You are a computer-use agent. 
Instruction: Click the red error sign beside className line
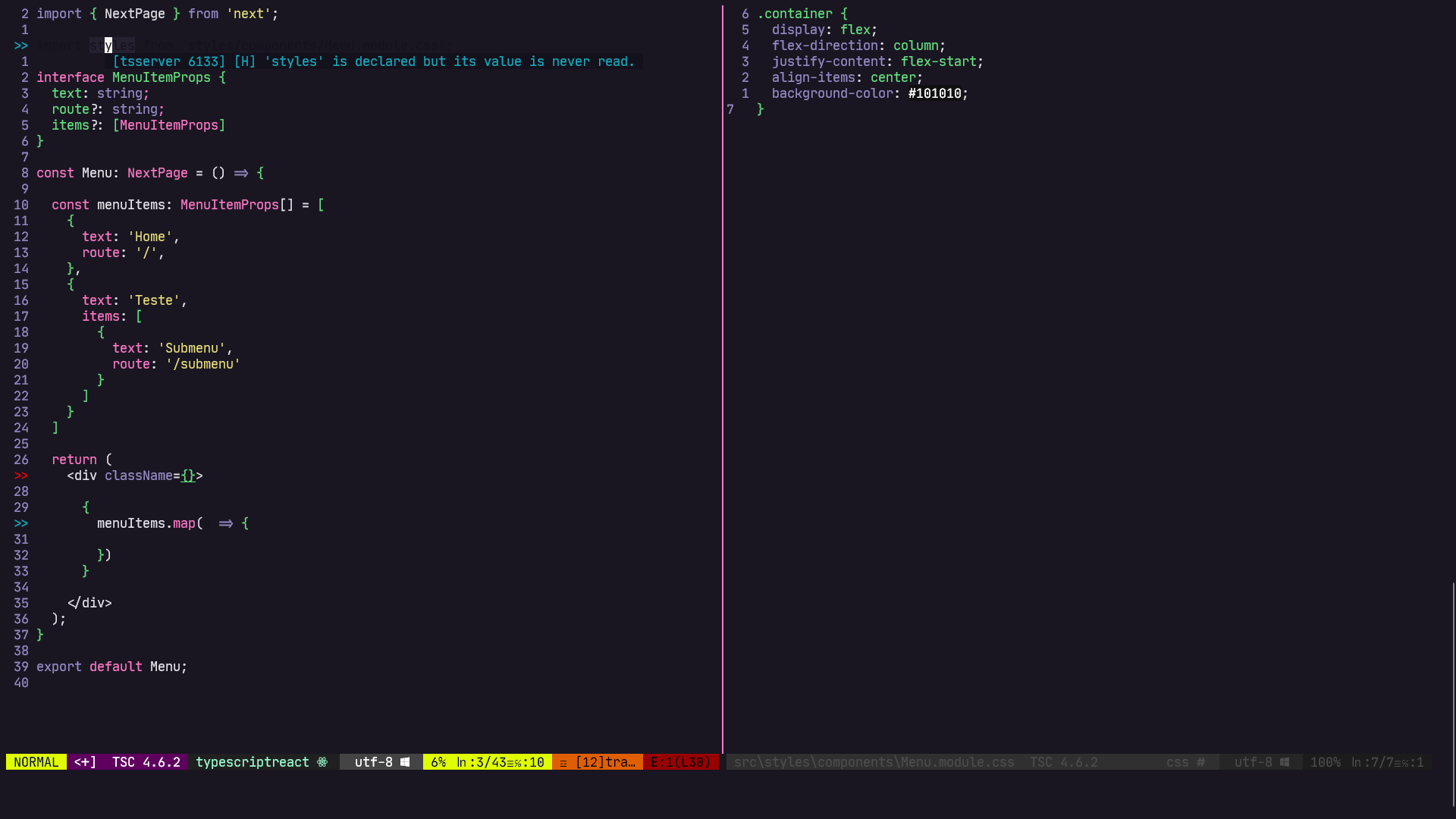tap(20, 475)
